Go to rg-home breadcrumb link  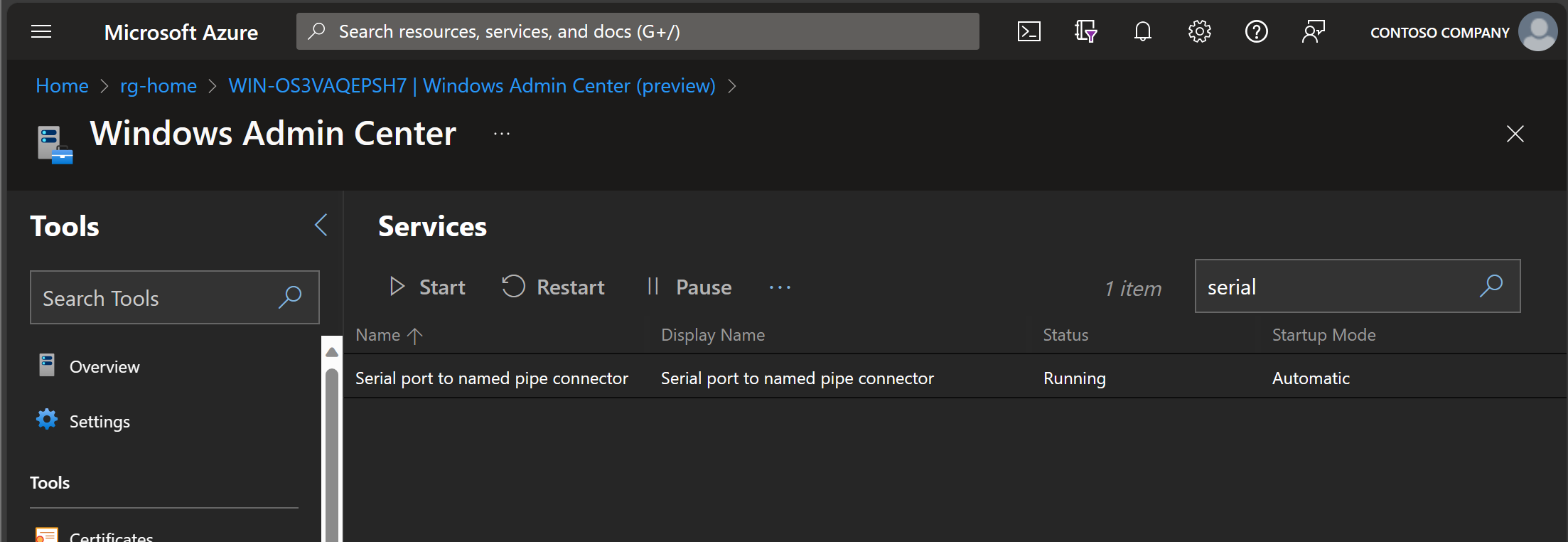pyautogui.click(x=159, y=86)
